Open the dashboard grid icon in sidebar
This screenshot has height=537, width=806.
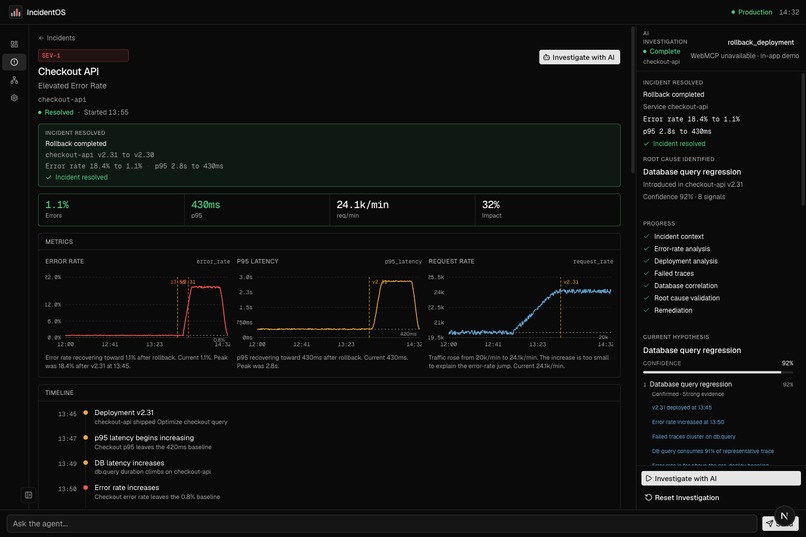click(x=14, y=44)
